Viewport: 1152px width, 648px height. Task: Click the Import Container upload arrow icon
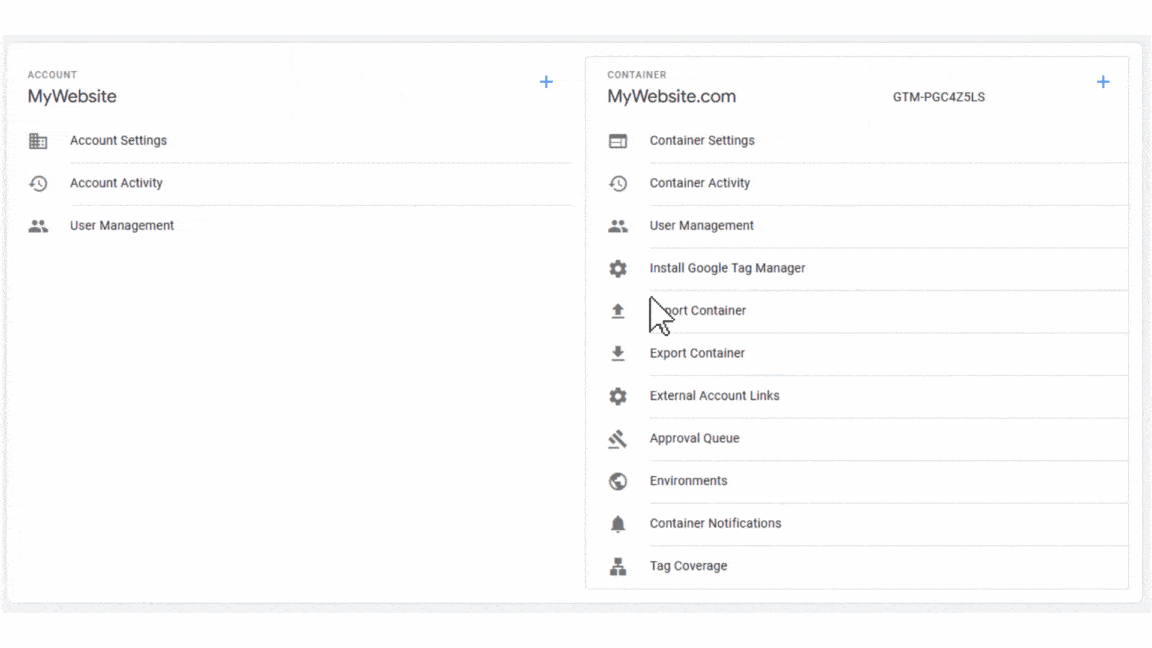(618, 312)
